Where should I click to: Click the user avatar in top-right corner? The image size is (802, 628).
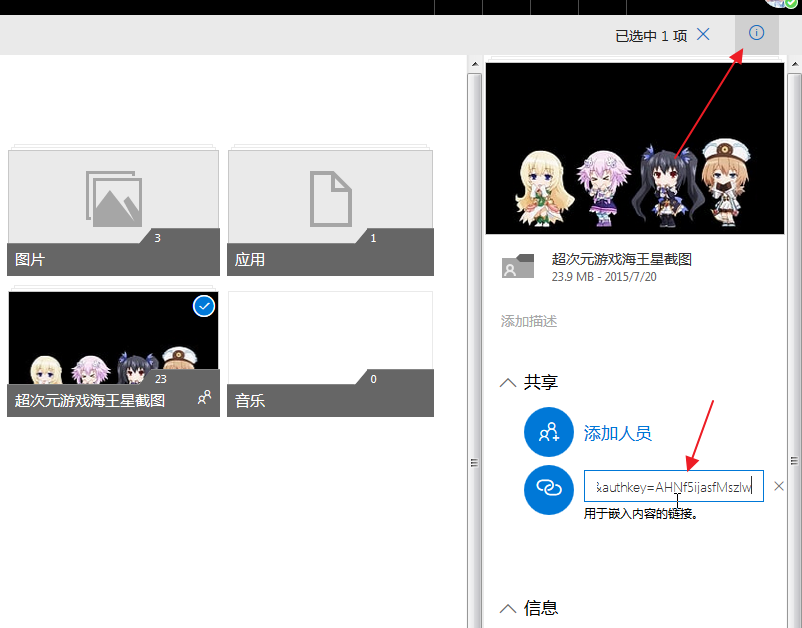click(780, 3)
